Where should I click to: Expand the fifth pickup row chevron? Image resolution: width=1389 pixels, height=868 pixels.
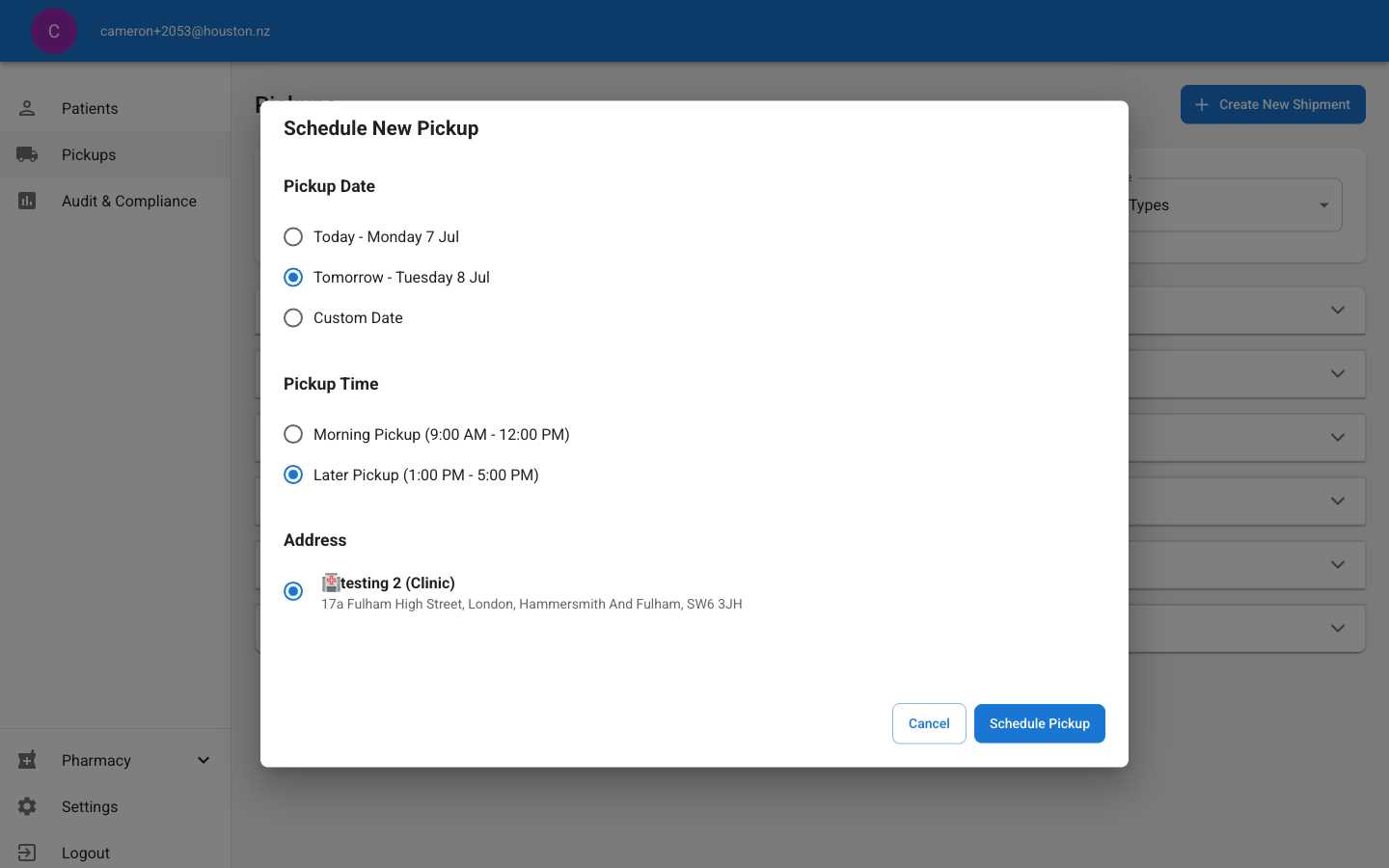click(1338, 565)
